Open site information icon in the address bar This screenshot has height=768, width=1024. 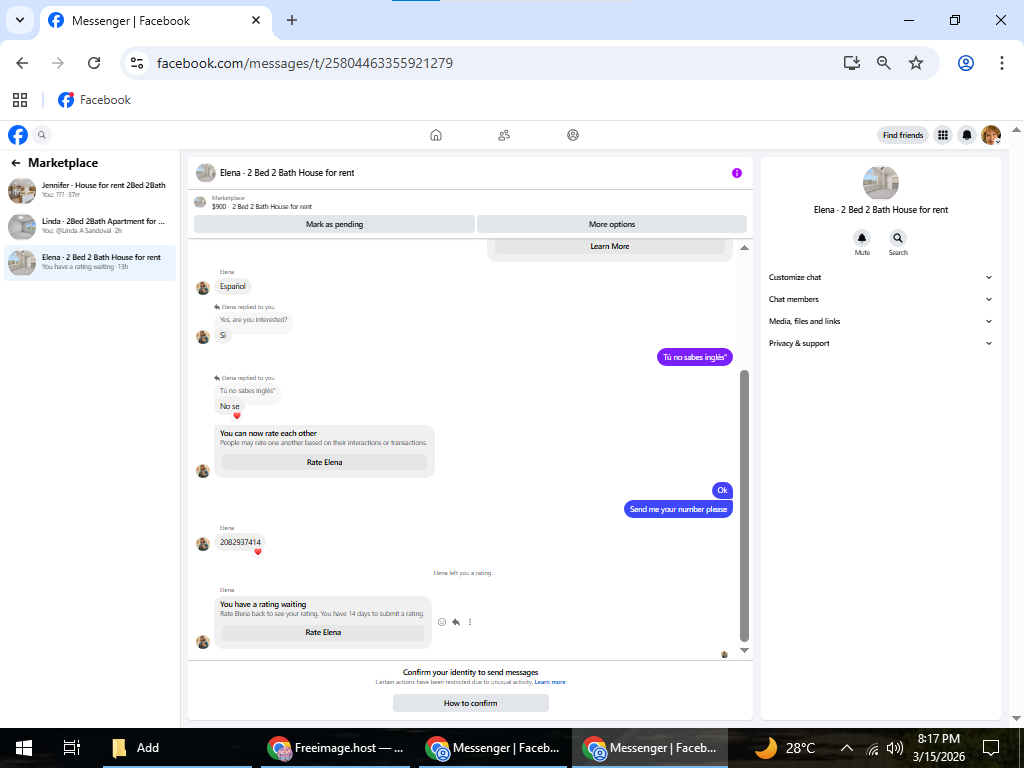[x=136, y=63]
